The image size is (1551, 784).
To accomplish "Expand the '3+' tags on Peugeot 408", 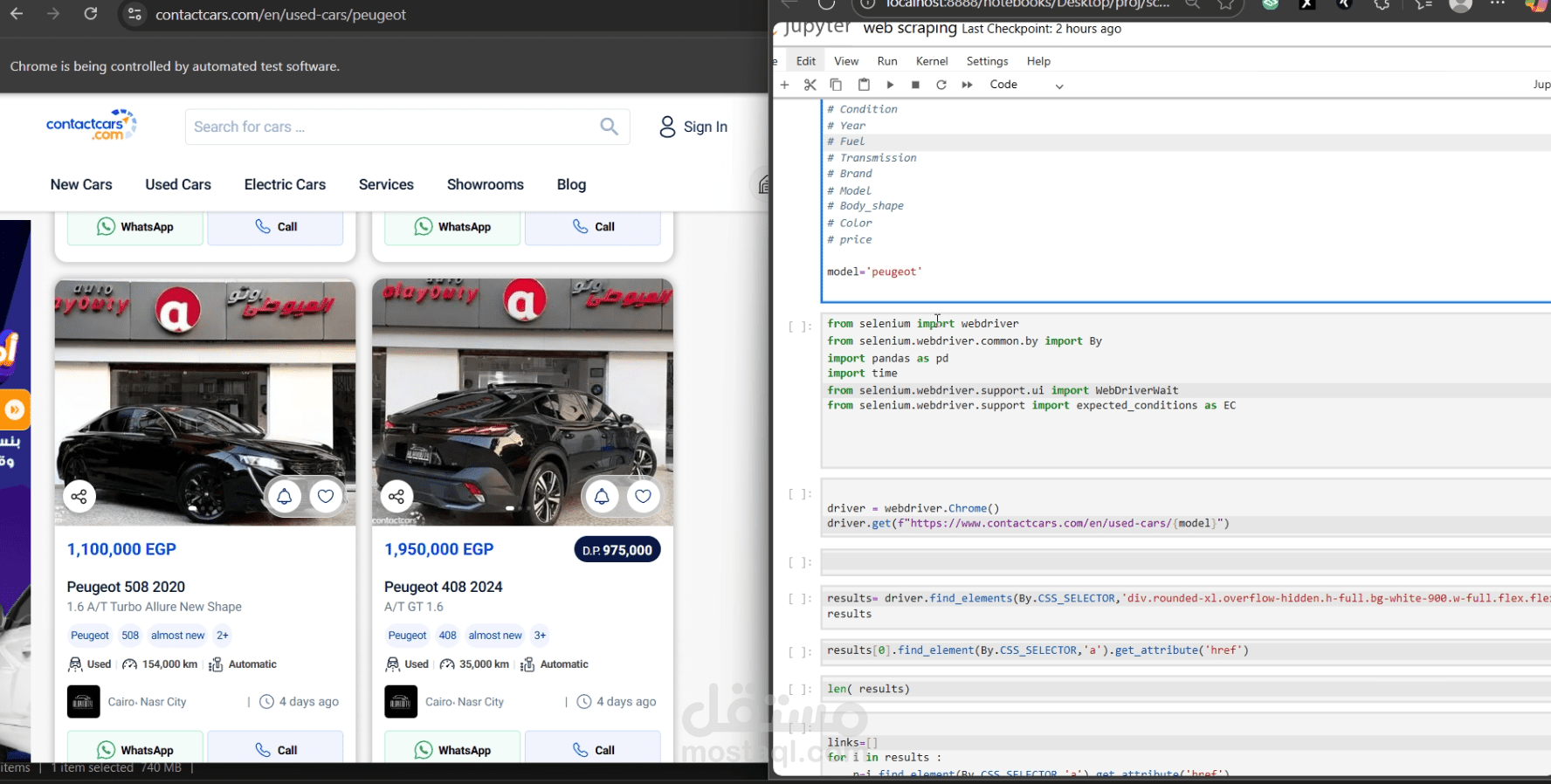I will click(x=540, y=636).
